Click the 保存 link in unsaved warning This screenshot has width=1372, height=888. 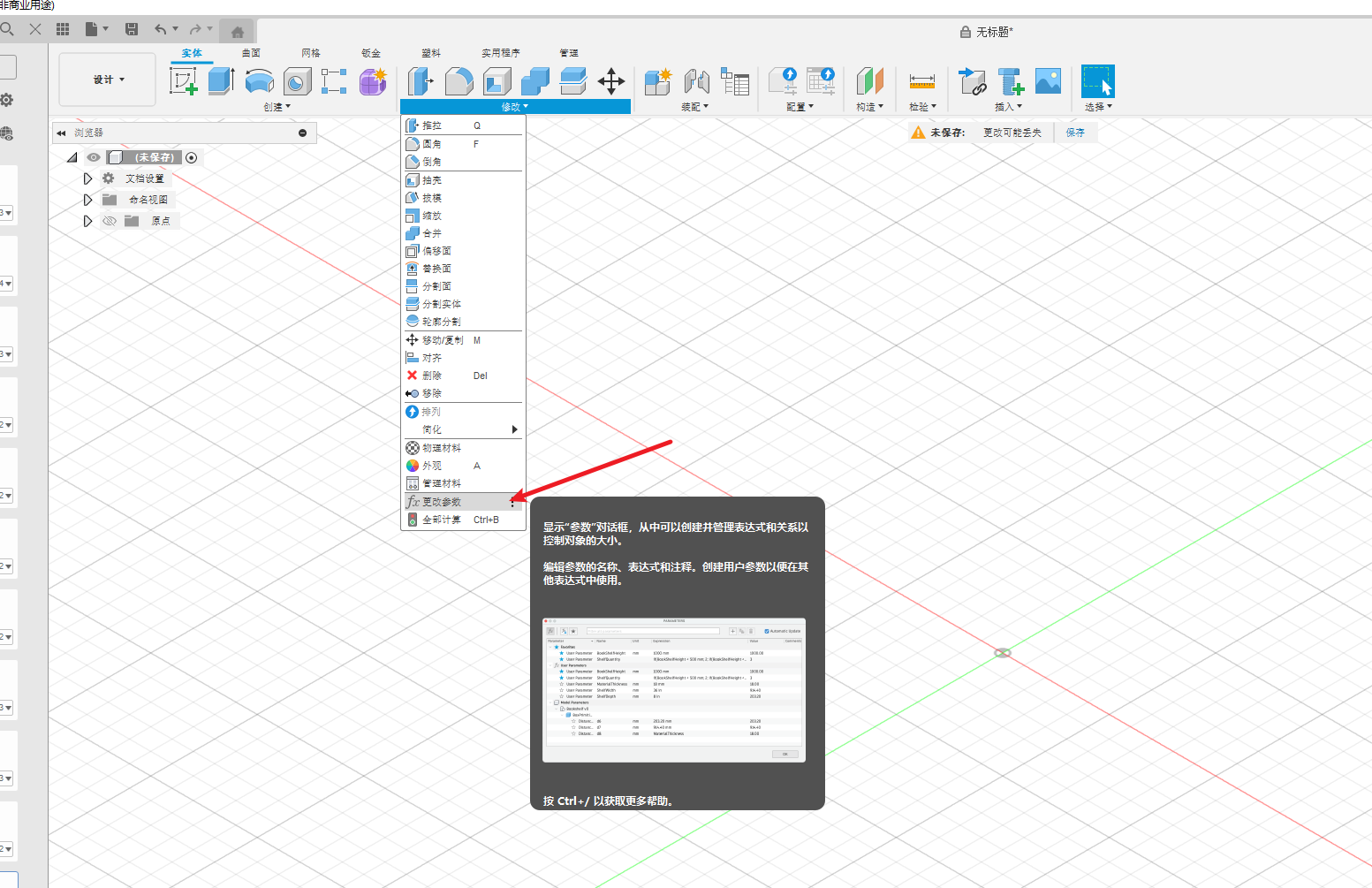tap(1075, 133)
